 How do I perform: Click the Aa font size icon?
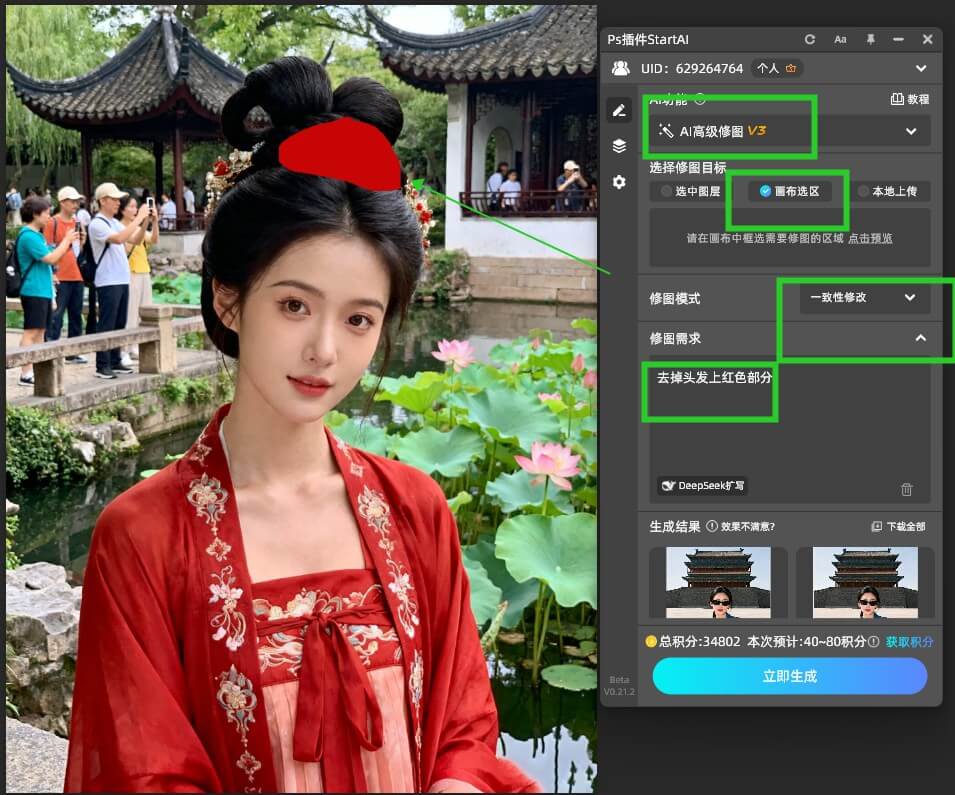(840, 39)
